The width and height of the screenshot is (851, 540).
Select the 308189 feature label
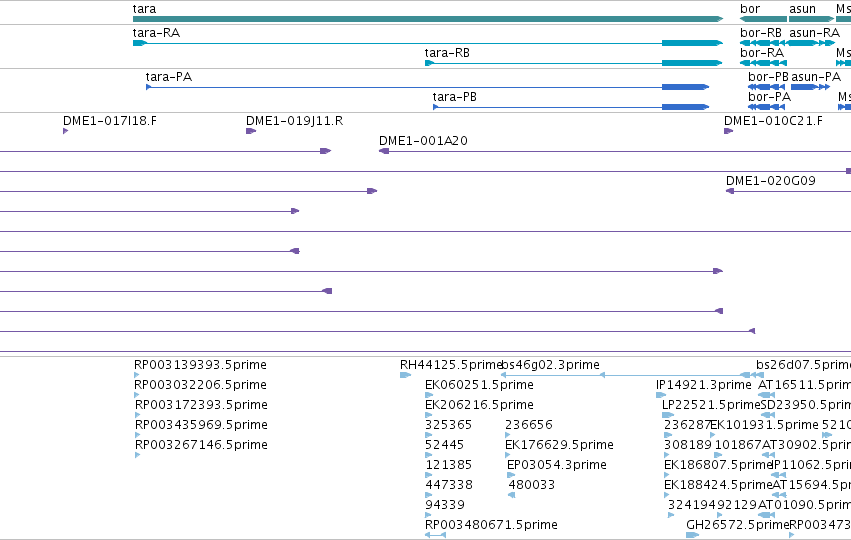click(x=688, y=444)
